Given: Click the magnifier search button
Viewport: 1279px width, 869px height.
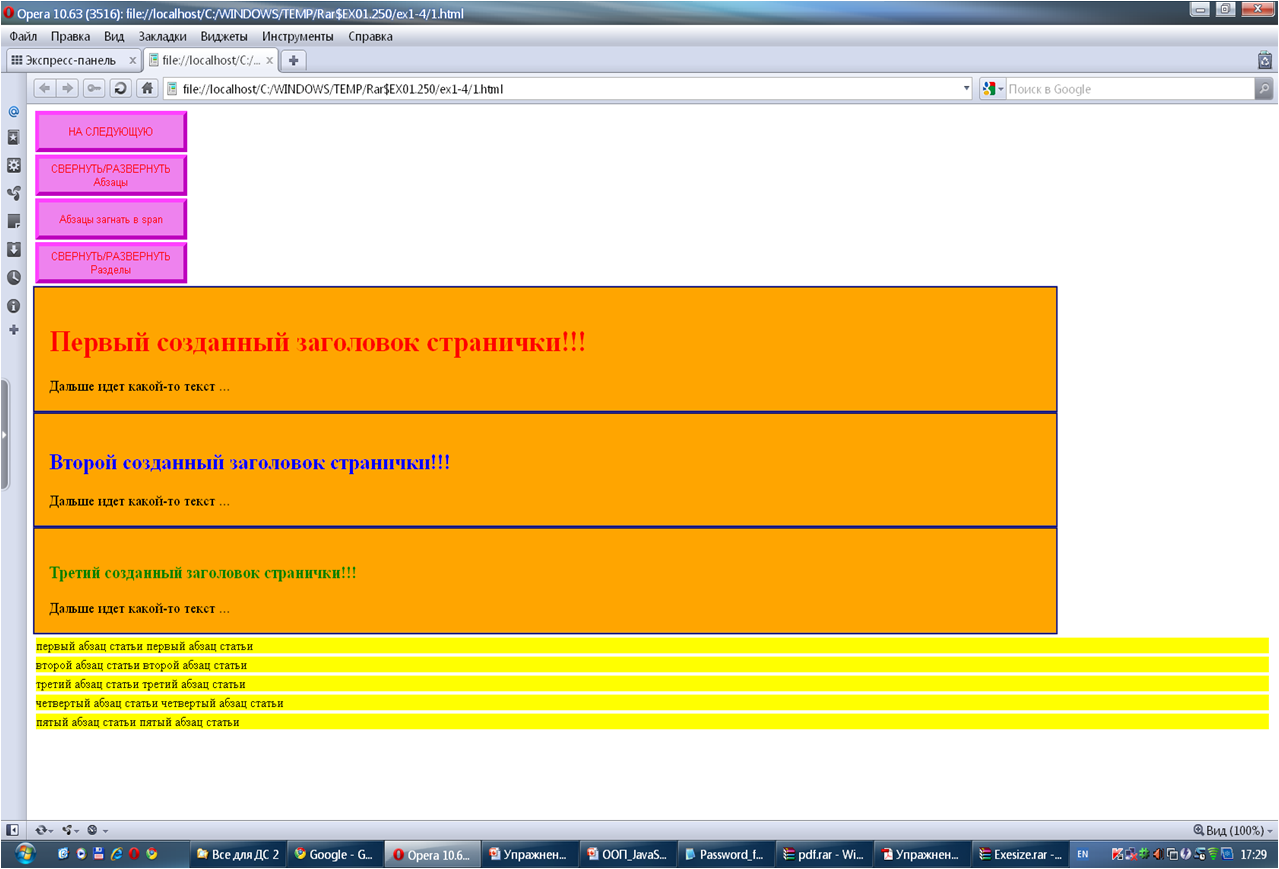Looking at the screenshot, I should [1264, 89].
